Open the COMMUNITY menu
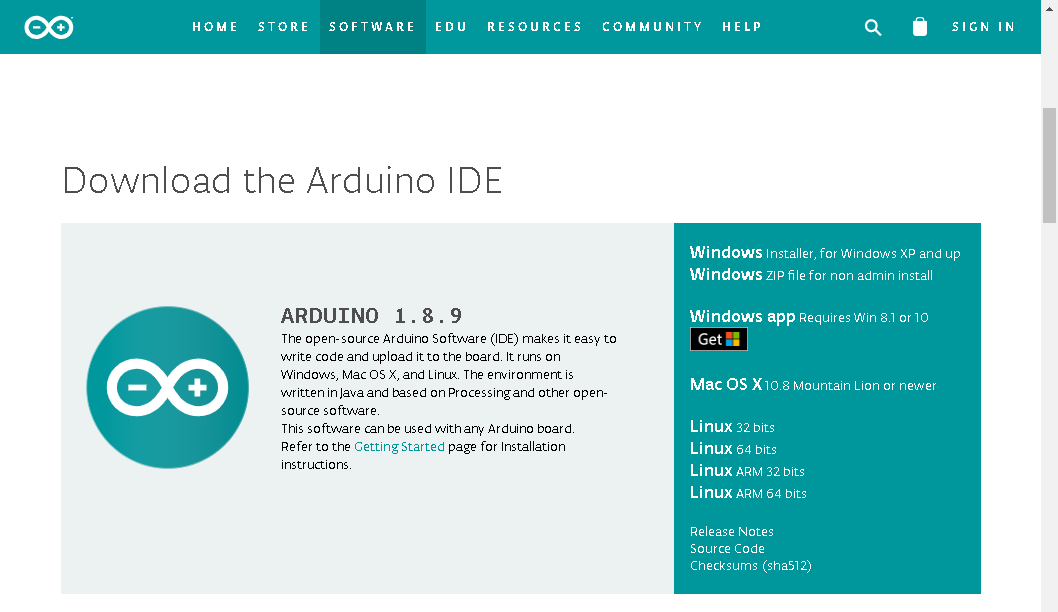The height and width of the screenshot is (612, 1058). (x=652, y=27)
